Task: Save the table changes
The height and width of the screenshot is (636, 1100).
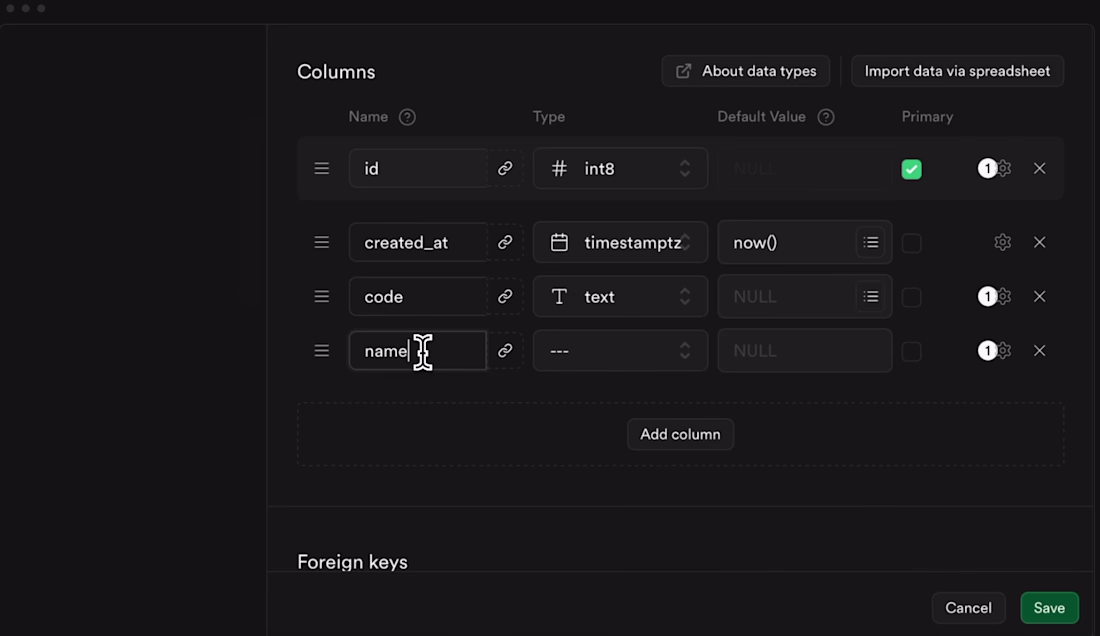Action: (1049, 608)
